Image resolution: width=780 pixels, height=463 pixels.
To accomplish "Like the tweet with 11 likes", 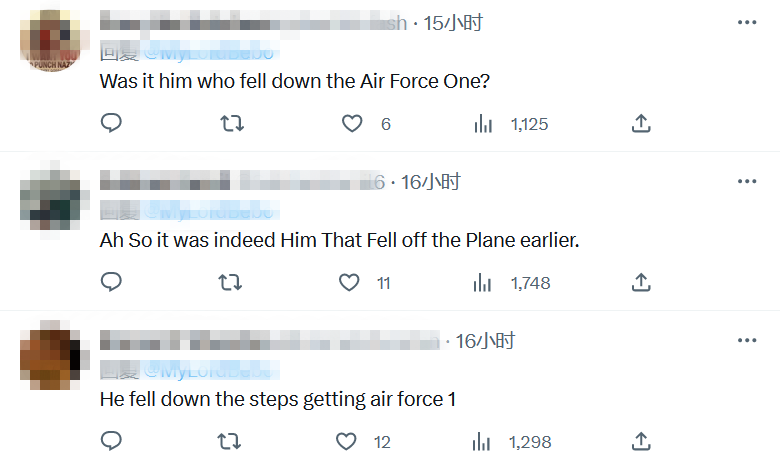I will pos(349,283).
